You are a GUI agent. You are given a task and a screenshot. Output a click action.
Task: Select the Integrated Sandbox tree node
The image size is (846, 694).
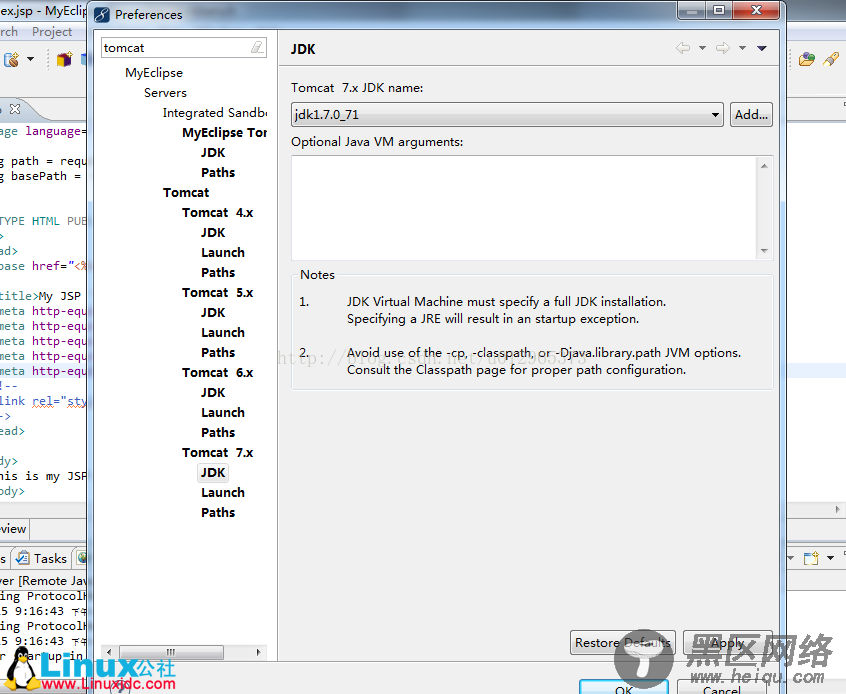215,112
